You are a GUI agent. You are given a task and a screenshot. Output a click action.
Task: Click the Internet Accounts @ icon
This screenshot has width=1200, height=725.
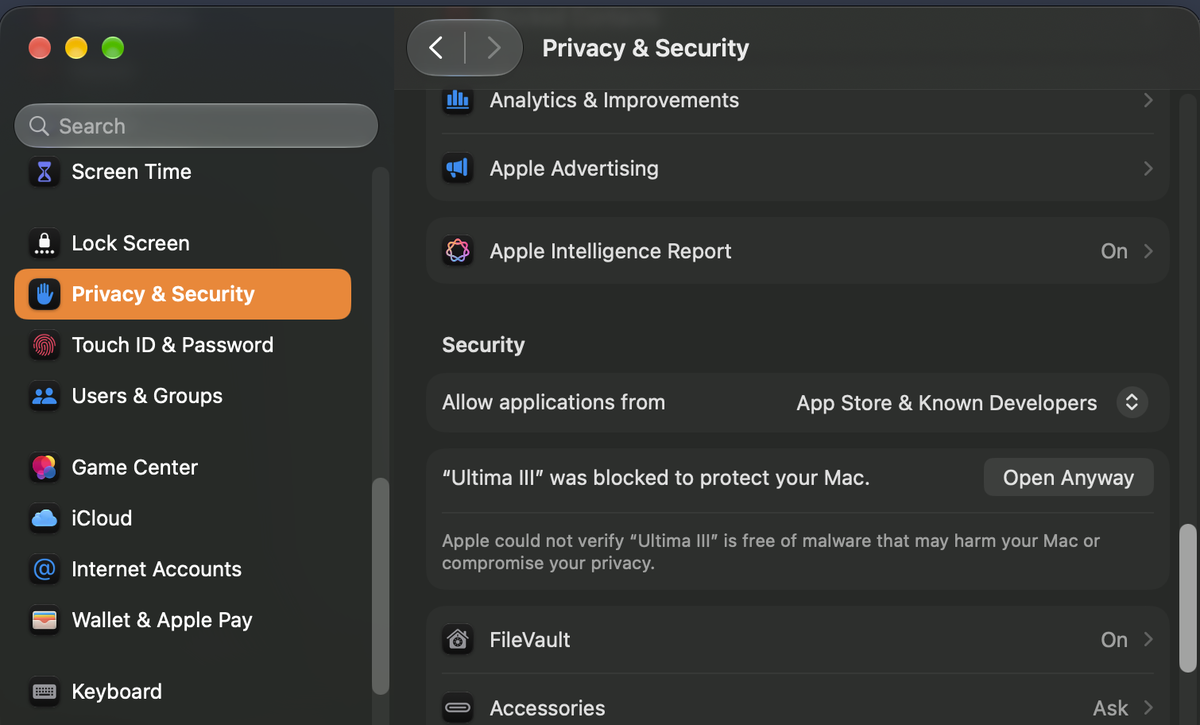tap(44, 569)
